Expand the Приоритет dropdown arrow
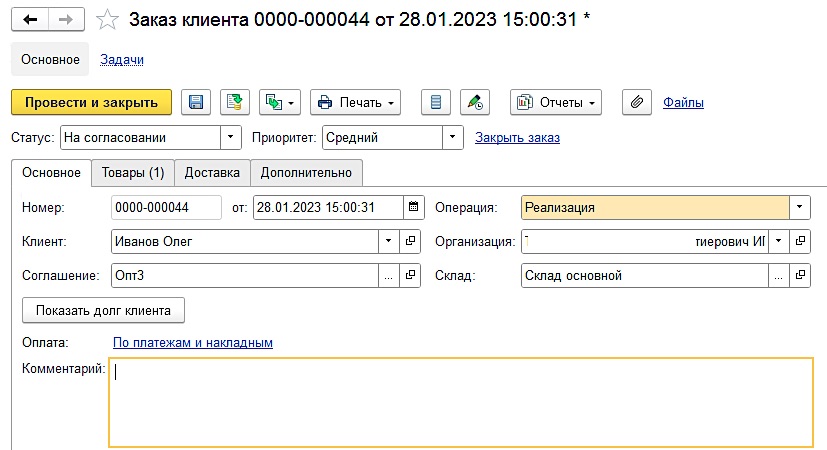 [453, 137]
